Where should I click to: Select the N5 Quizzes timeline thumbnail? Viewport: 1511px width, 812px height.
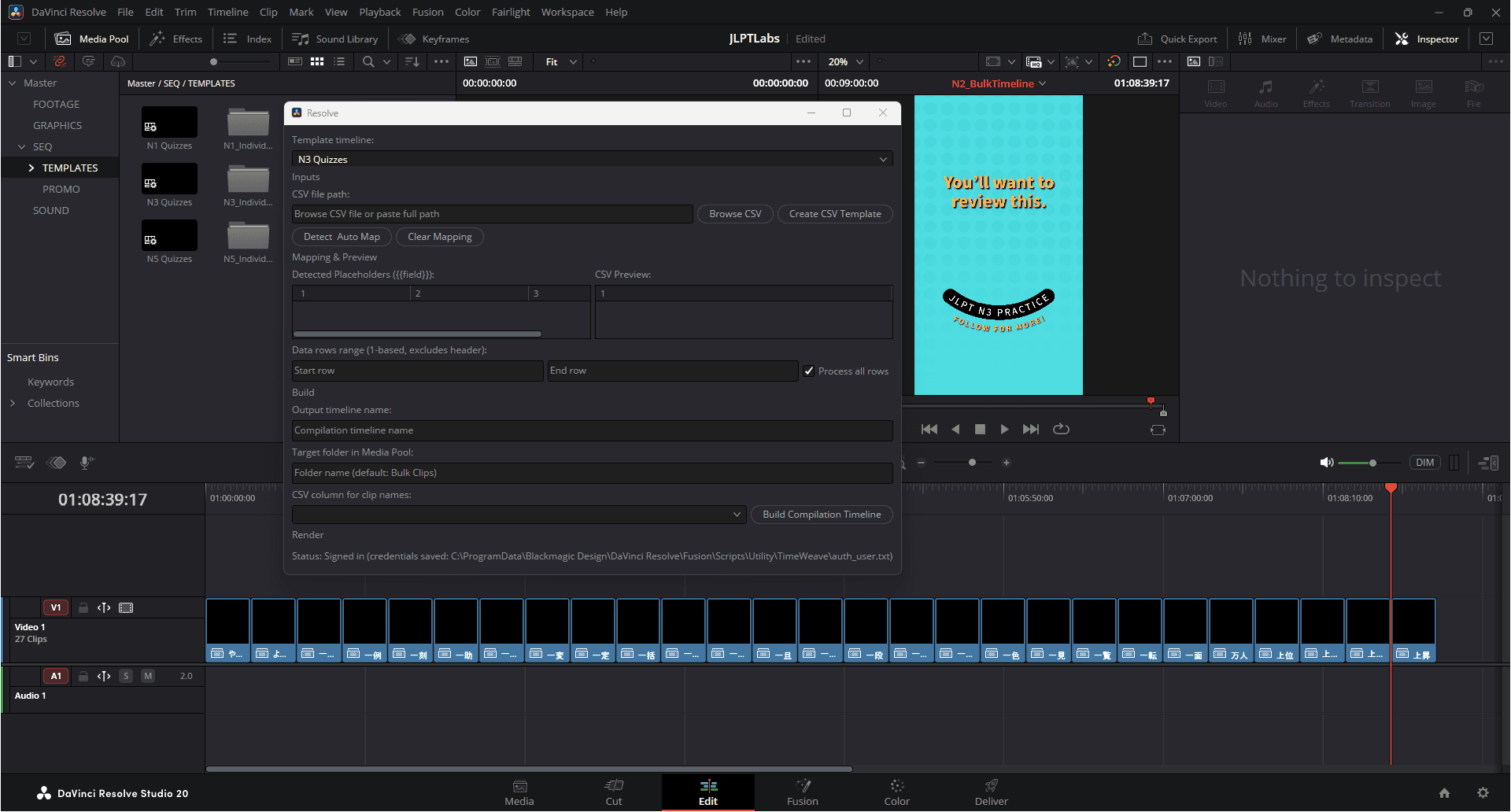pos(168,235)
